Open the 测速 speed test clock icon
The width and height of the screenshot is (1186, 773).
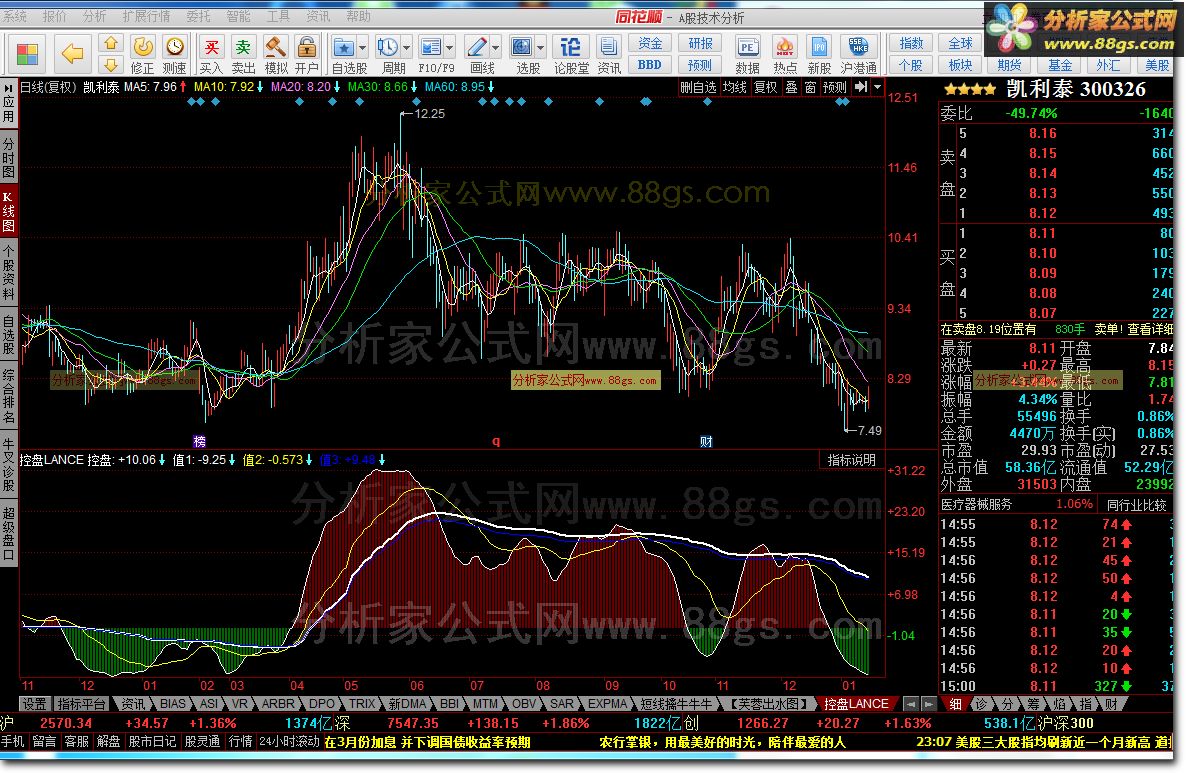pos(175,55)
